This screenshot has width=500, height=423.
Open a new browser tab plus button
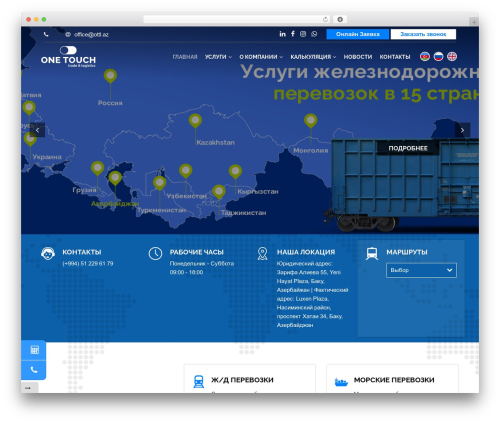click(474, 22)
